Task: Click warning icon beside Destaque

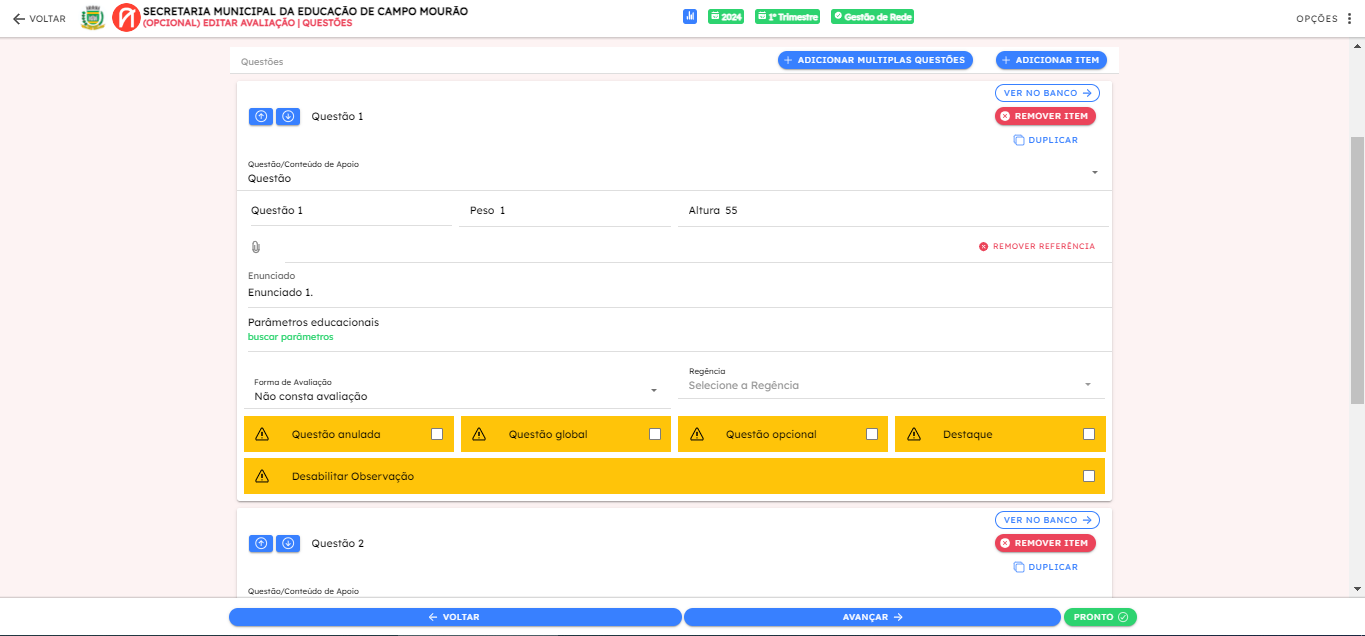Action: tap(914, 434)
